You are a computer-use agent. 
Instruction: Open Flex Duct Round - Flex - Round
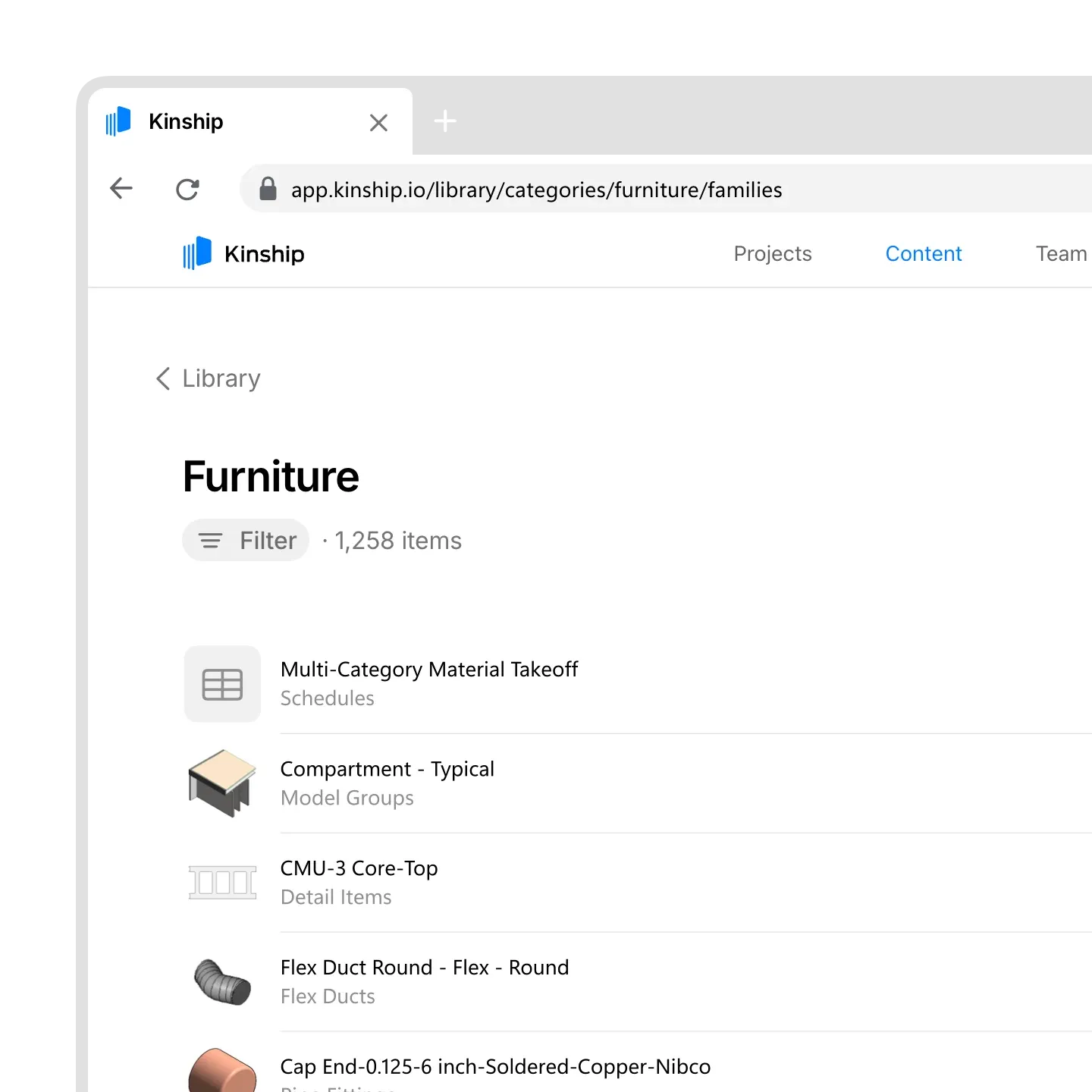point(425,968)
